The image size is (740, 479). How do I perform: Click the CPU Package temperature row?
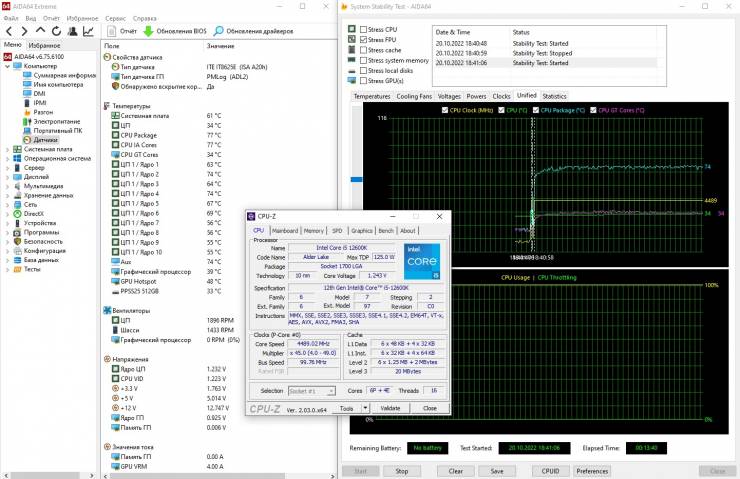[166, 135]
